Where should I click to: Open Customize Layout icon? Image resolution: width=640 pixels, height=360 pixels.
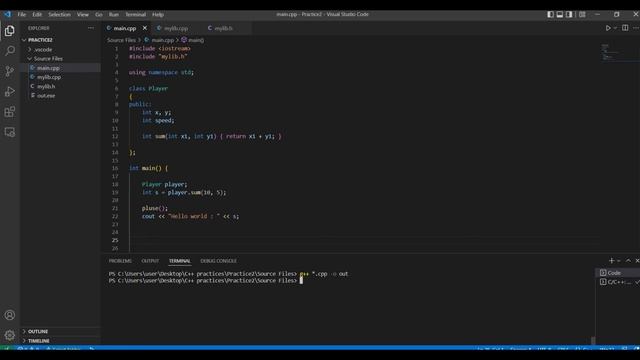pyautogui.click(x=582, y=14)
